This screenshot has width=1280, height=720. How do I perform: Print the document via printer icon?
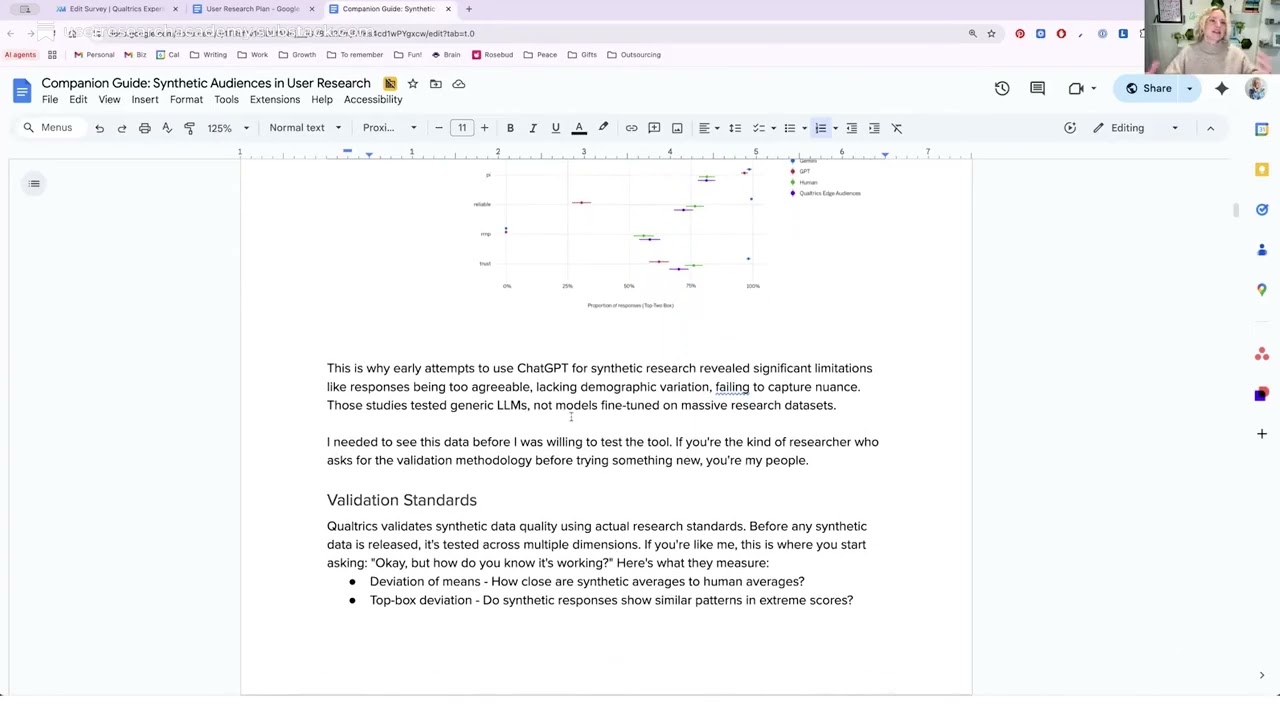(144, 128)
